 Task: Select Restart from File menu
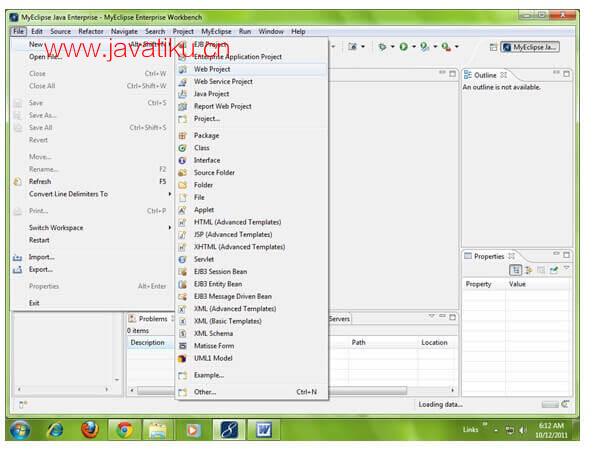pyautogui.click(x=91, y=240)
